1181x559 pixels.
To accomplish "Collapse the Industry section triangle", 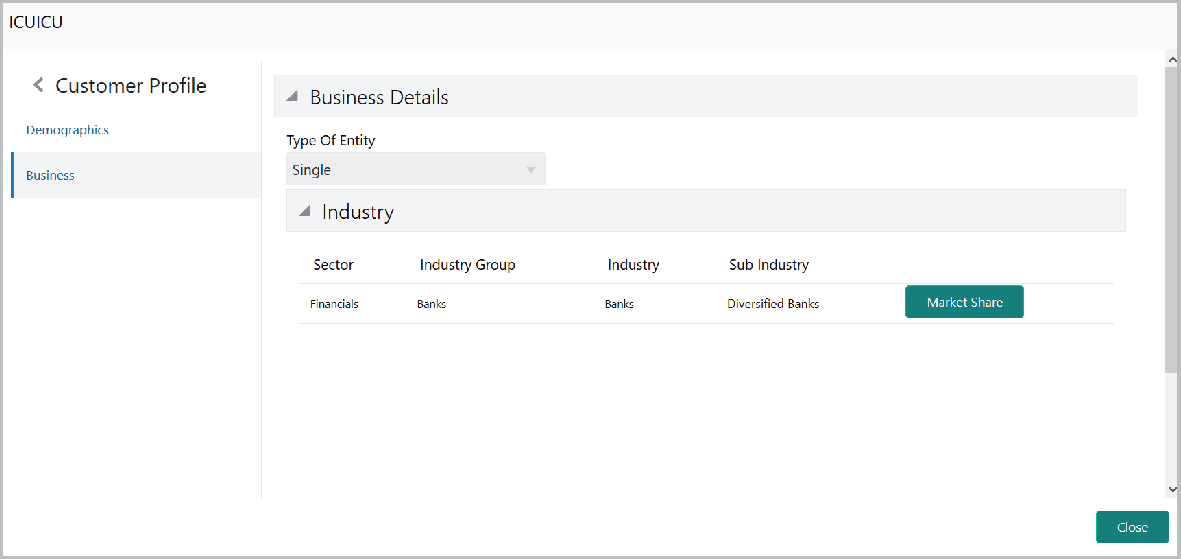I will click(x=304, y=212).
